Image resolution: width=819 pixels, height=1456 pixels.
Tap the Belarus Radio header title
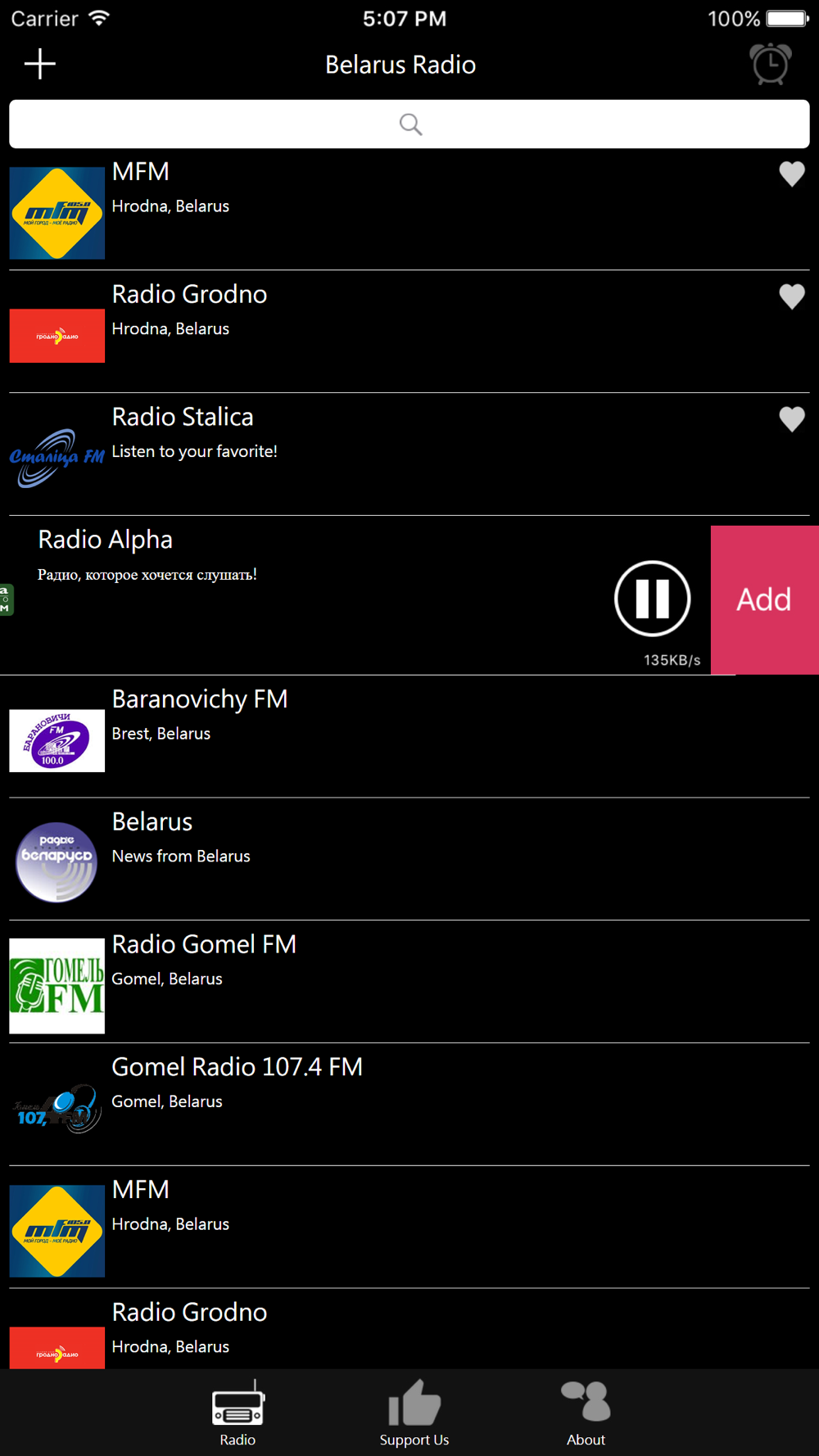point(400,65)
